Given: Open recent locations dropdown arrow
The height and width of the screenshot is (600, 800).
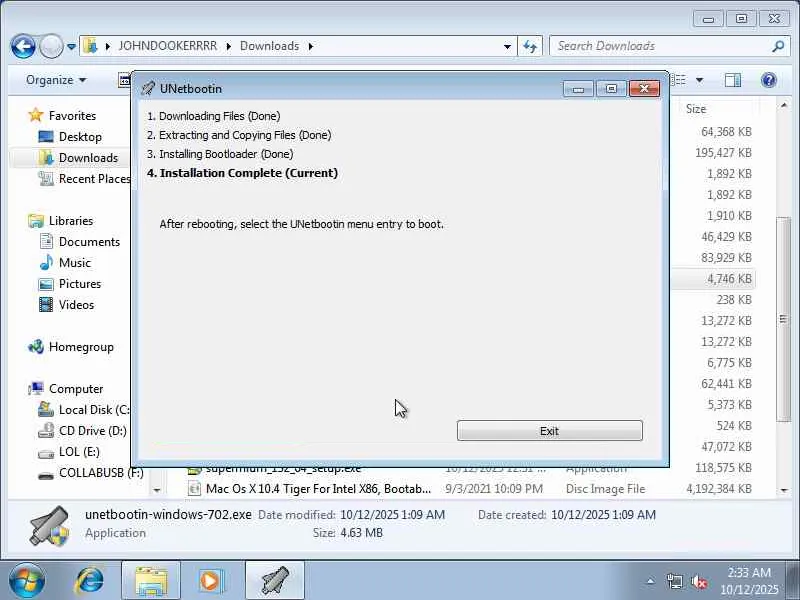Looking at the screenshot, I should click(71, 46).
